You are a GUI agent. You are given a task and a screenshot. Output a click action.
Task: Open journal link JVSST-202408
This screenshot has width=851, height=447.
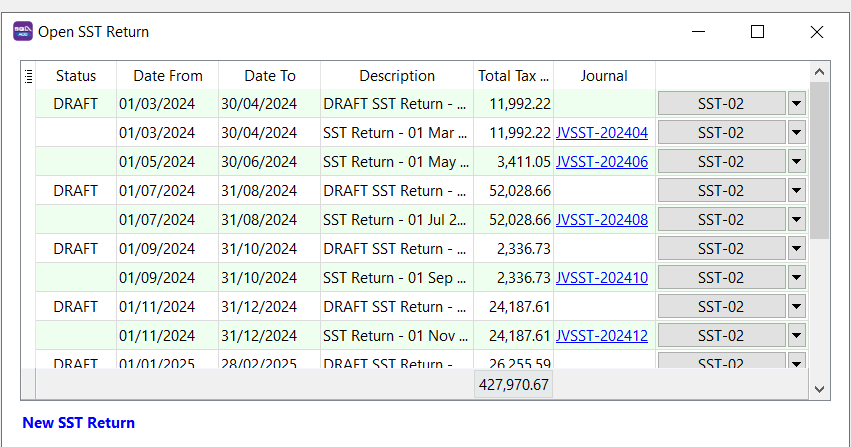click(x=601, y=220)
